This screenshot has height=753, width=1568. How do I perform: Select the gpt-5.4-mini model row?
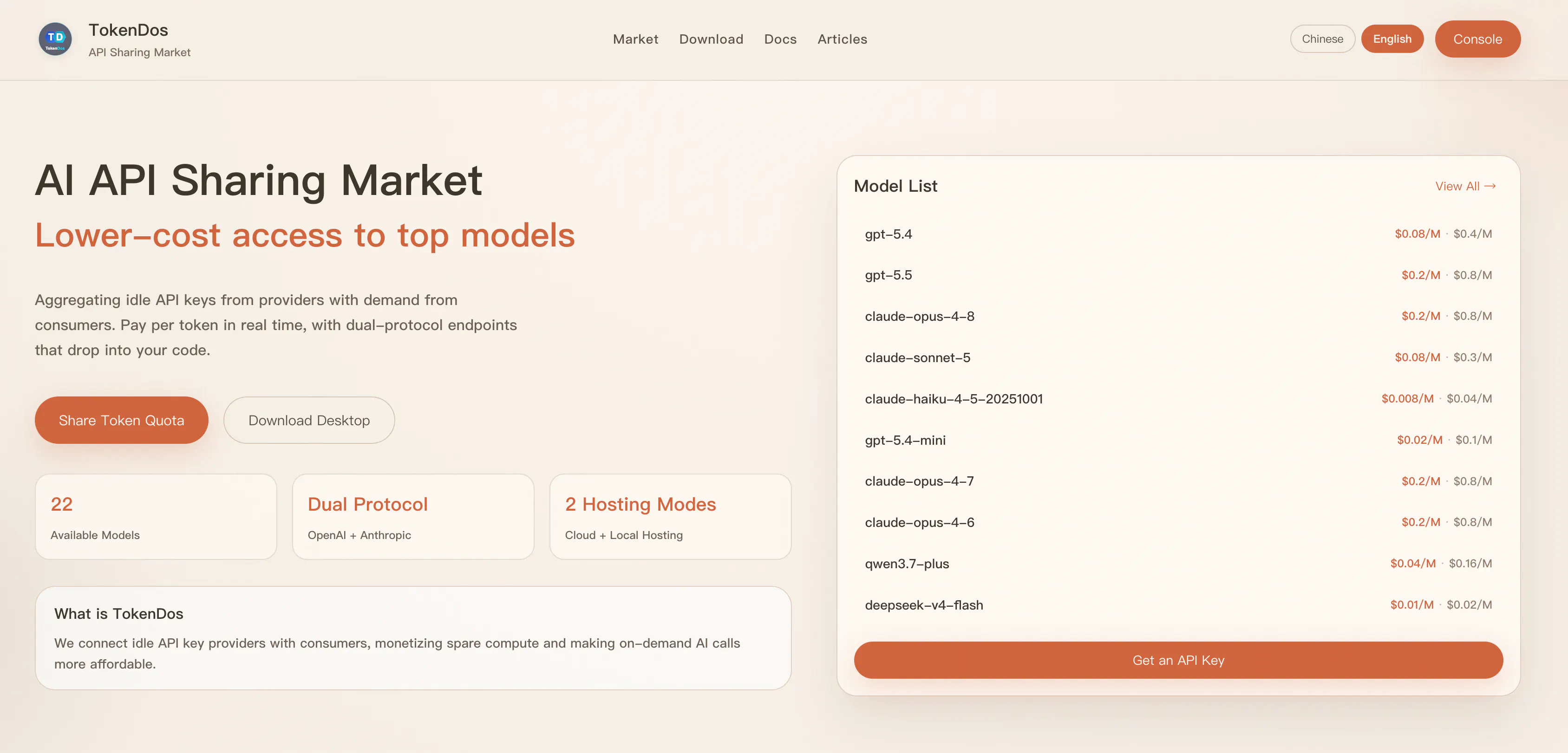point(1178,440)
